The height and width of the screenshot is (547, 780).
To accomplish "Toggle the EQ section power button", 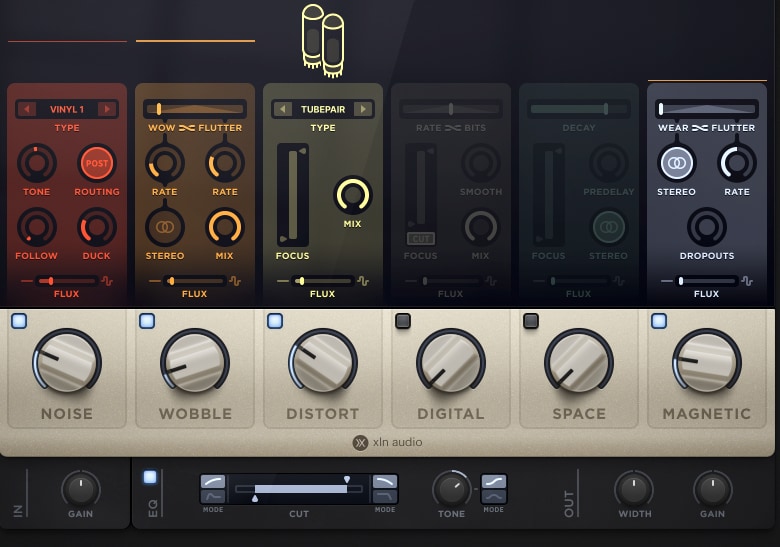I will [150, 477].
